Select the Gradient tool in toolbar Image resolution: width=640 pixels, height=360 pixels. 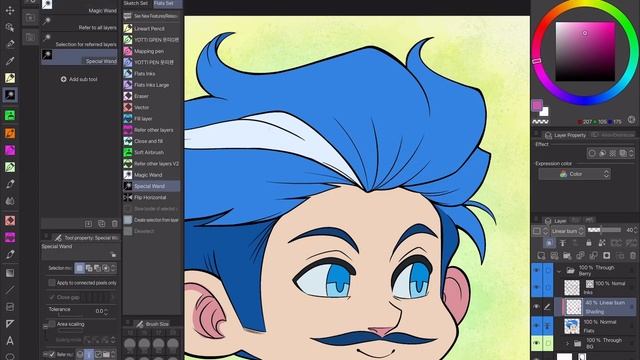(10, 273)
